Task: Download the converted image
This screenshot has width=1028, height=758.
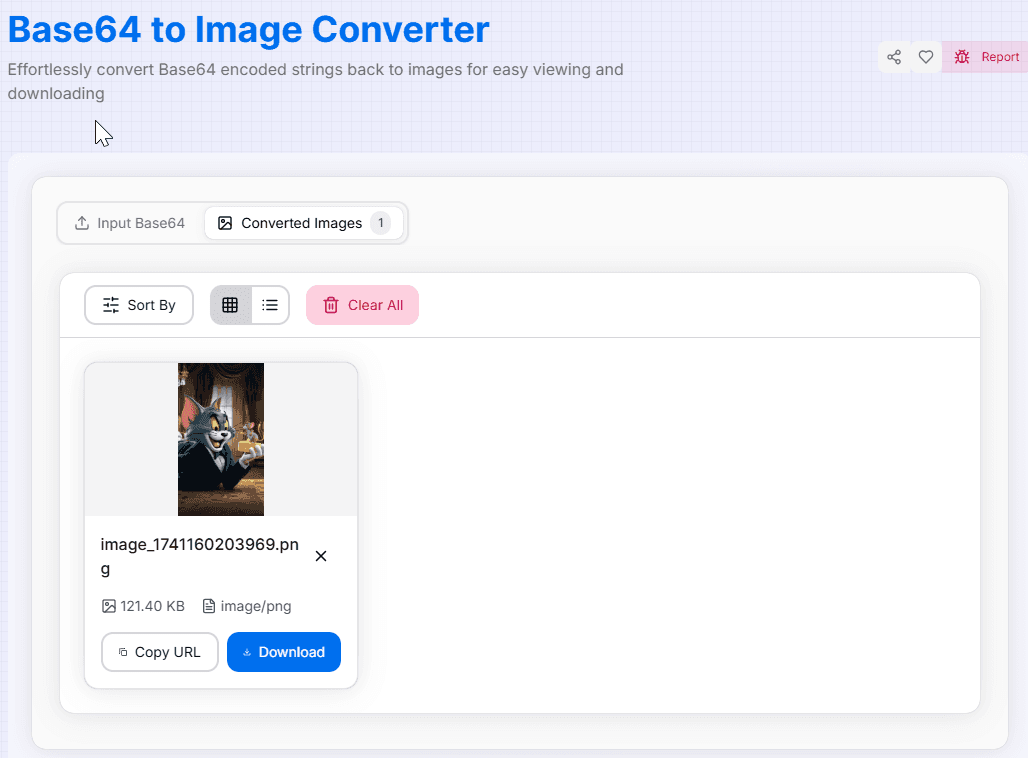Action: (284, 652)
